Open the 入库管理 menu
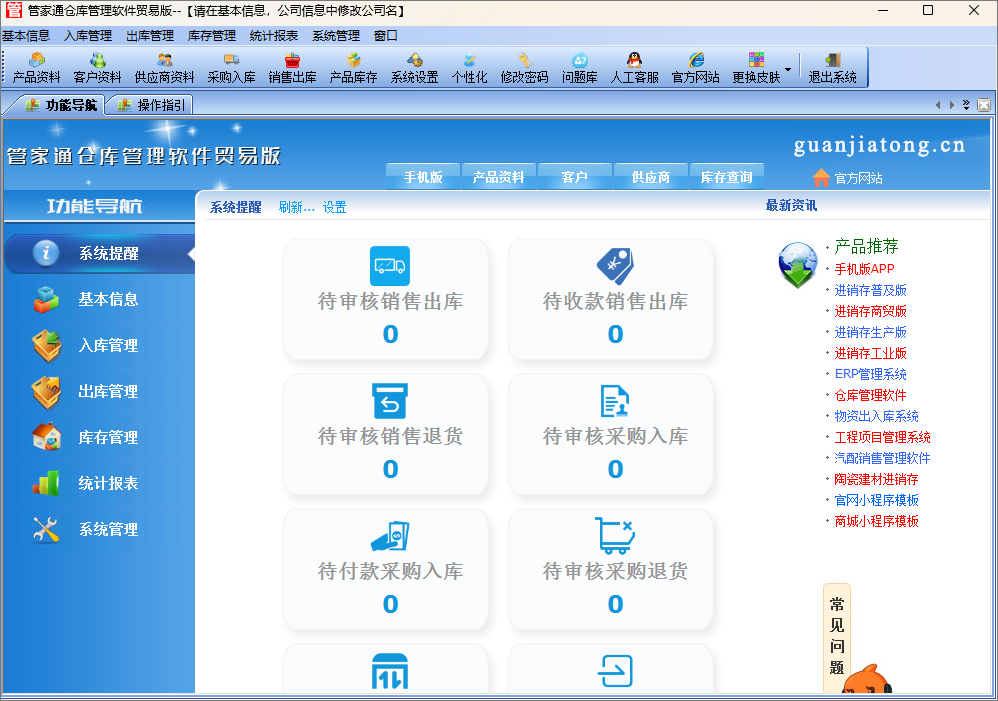 click(88, 36)
